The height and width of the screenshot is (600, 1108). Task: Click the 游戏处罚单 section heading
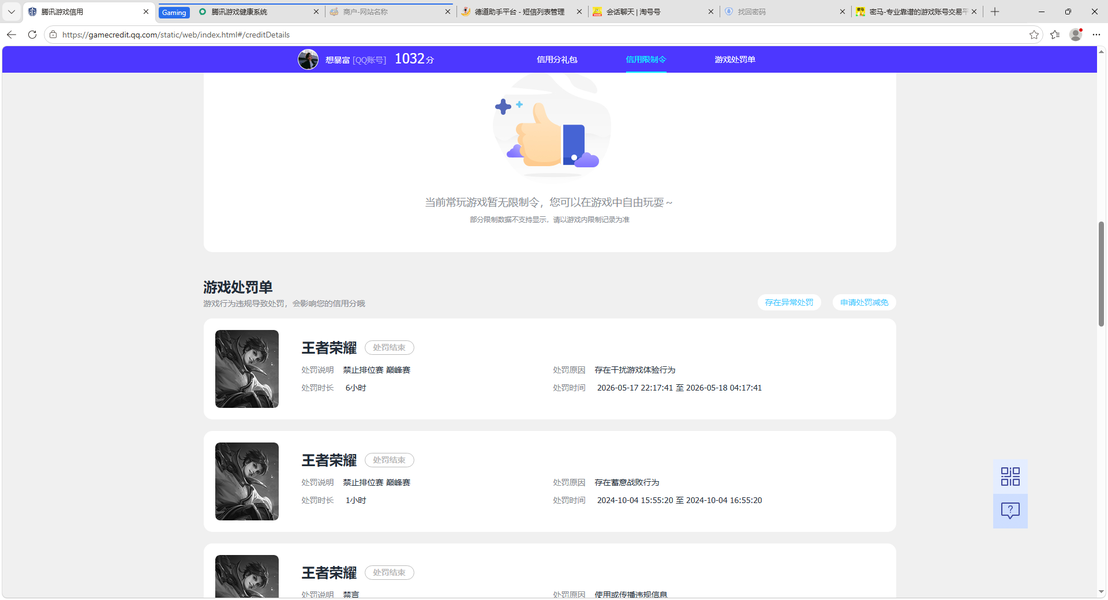click(x=238, y=287)
